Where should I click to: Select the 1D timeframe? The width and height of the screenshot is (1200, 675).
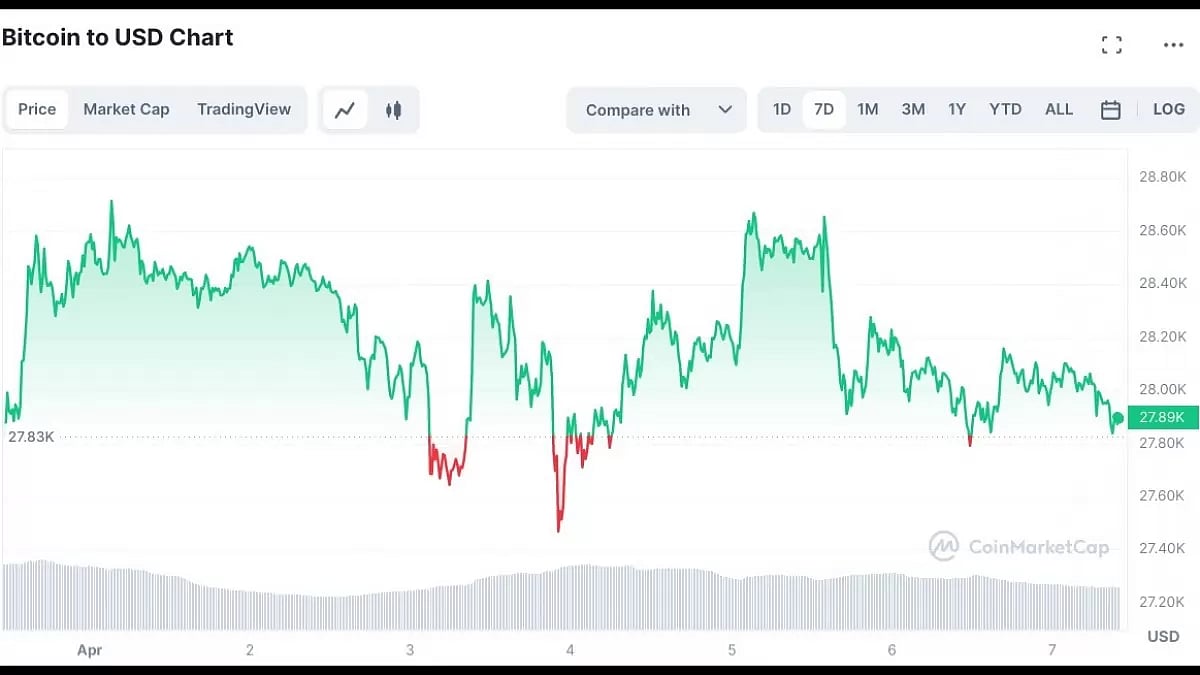click(x=781, y=110)
